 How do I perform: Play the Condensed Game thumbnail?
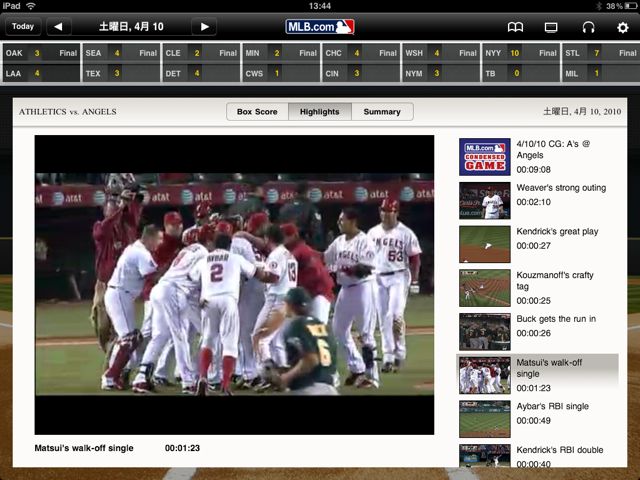coord(484,157)
